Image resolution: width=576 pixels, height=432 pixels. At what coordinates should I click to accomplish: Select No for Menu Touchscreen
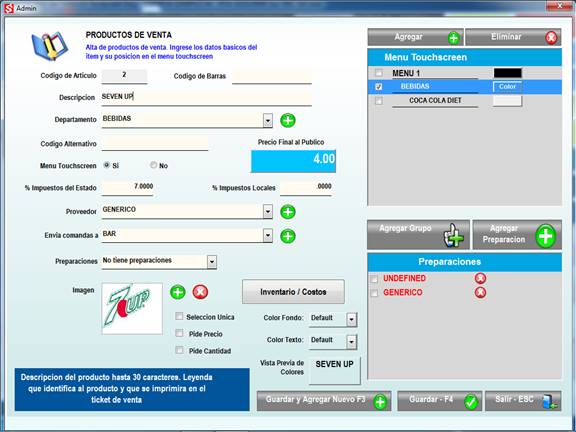pos(153,165)
